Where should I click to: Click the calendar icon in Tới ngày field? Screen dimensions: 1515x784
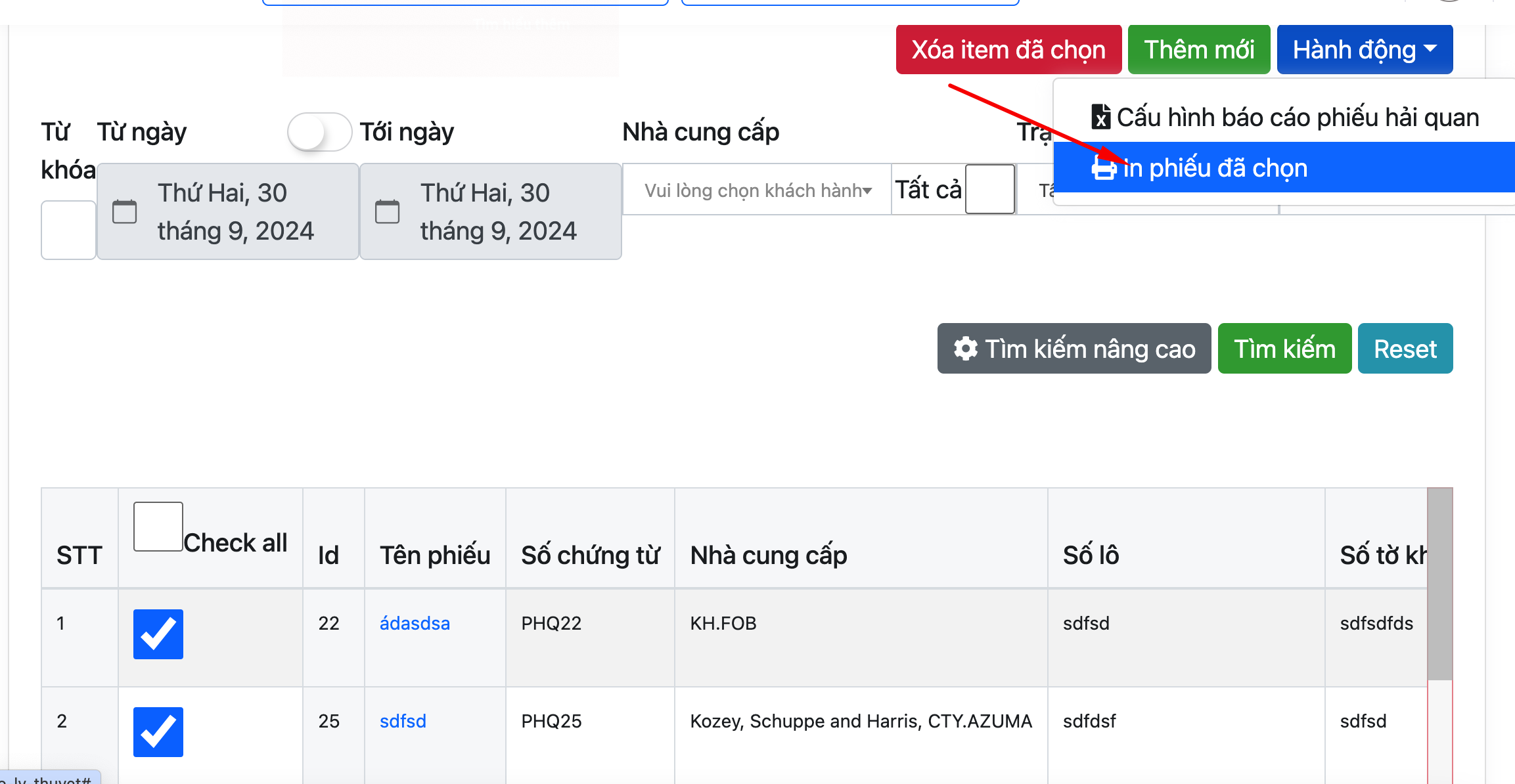click(387, 211)
